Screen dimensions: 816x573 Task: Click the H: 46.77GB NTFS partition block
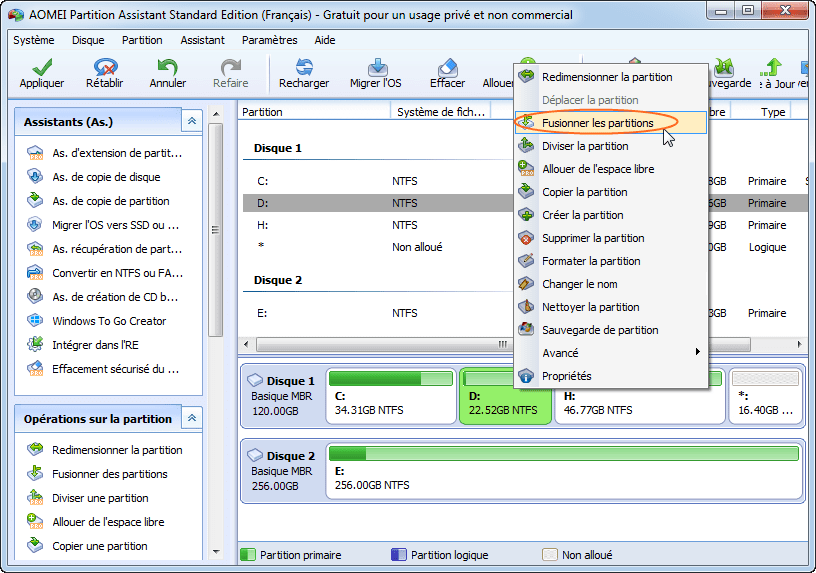640,404
